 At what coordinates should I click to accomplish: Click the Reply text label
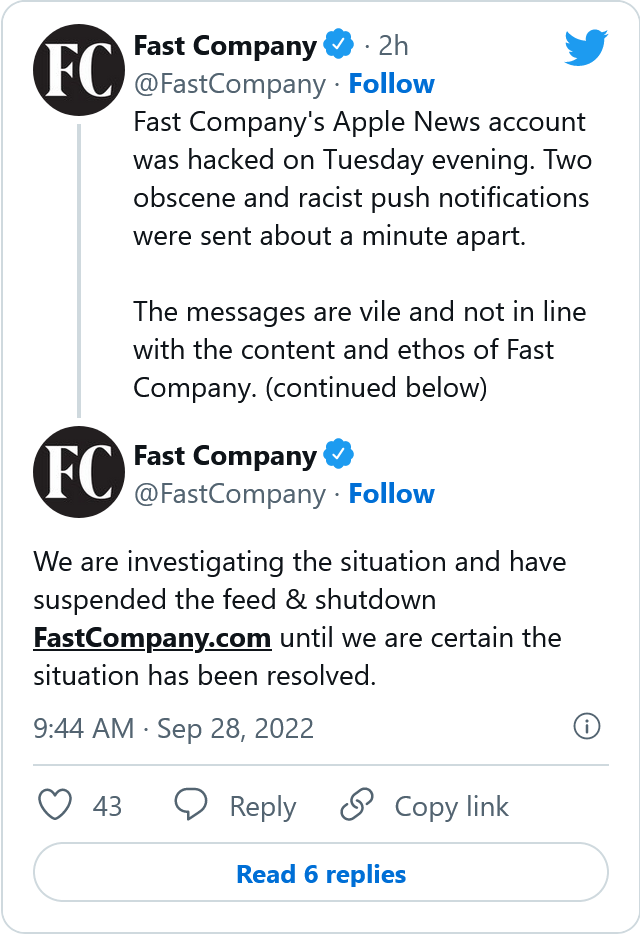(263, 807)
